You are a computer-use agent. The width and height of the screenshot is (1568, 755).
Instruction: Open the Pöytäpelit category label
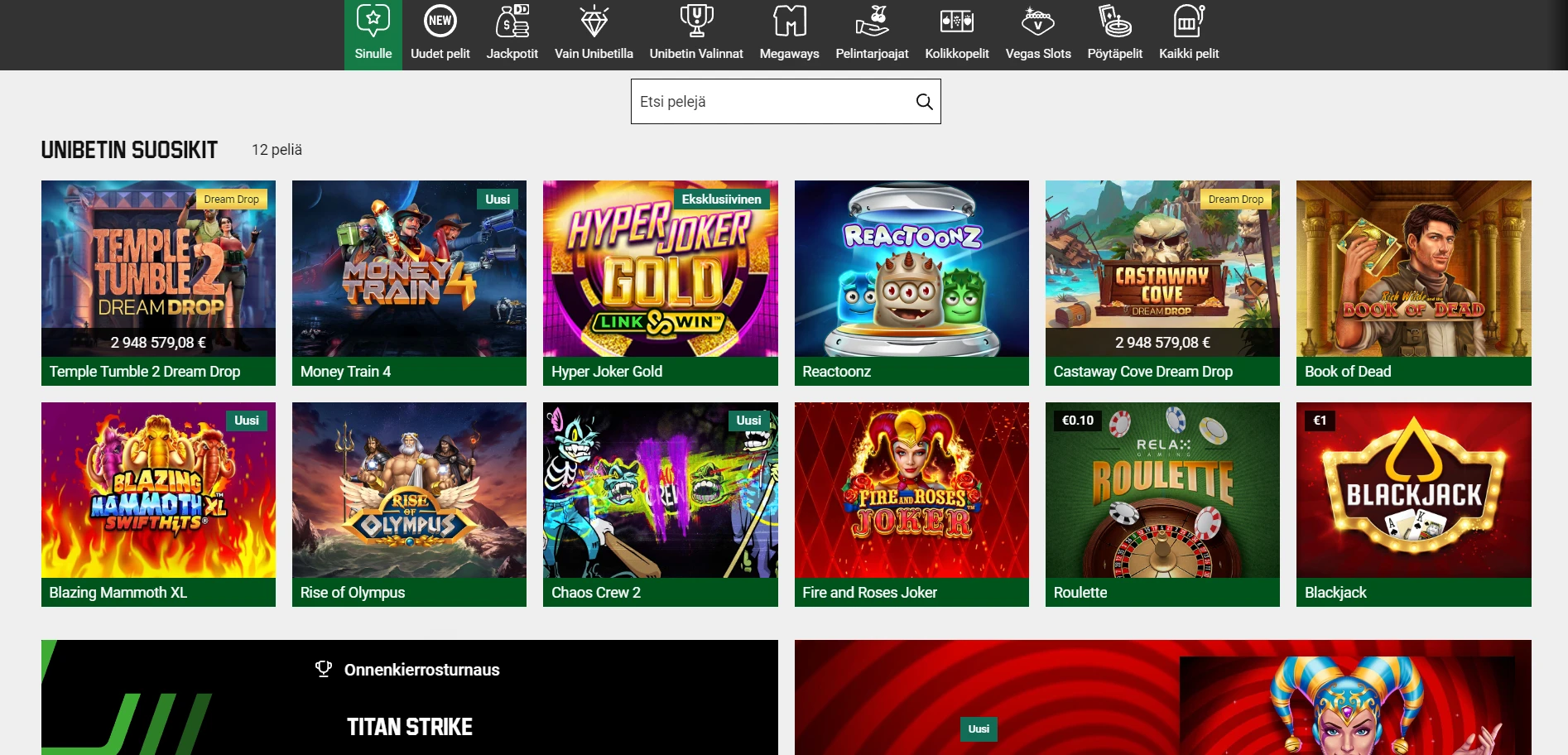click(x=1115, y=54)
